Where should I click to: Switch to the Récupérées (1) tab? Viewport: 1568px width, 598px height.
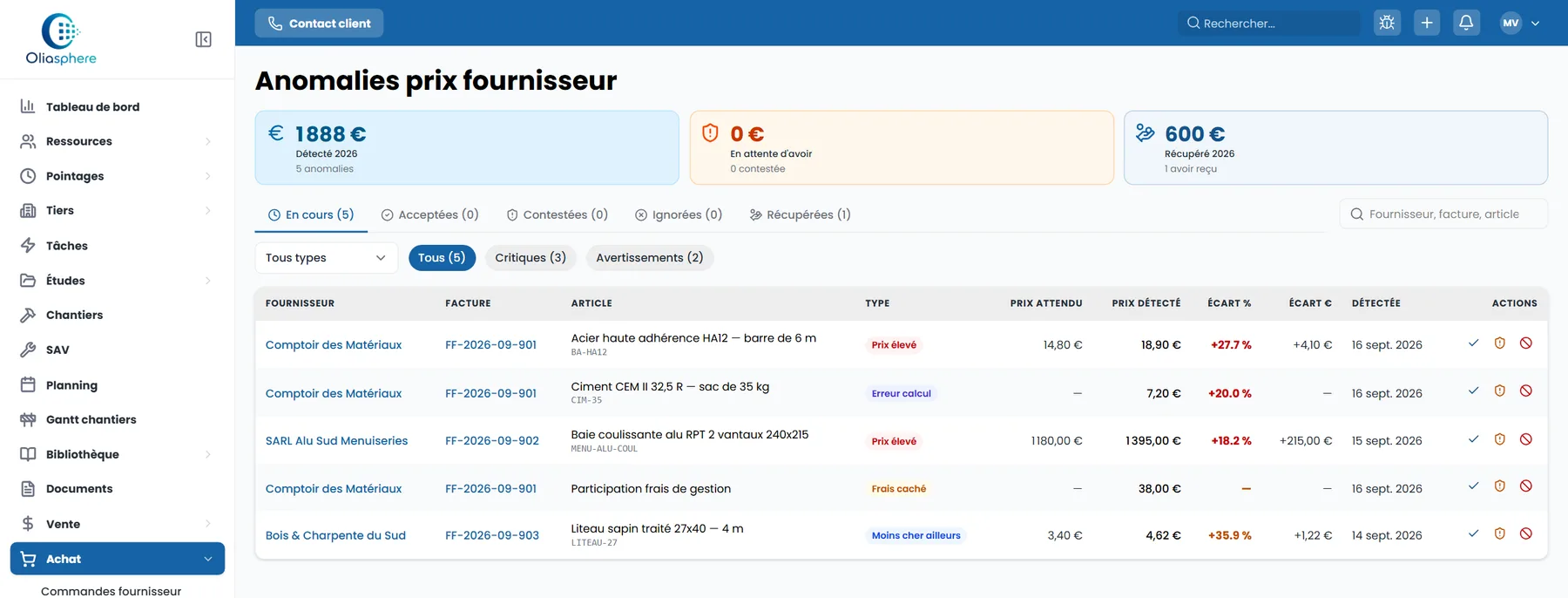pos(800,215)
